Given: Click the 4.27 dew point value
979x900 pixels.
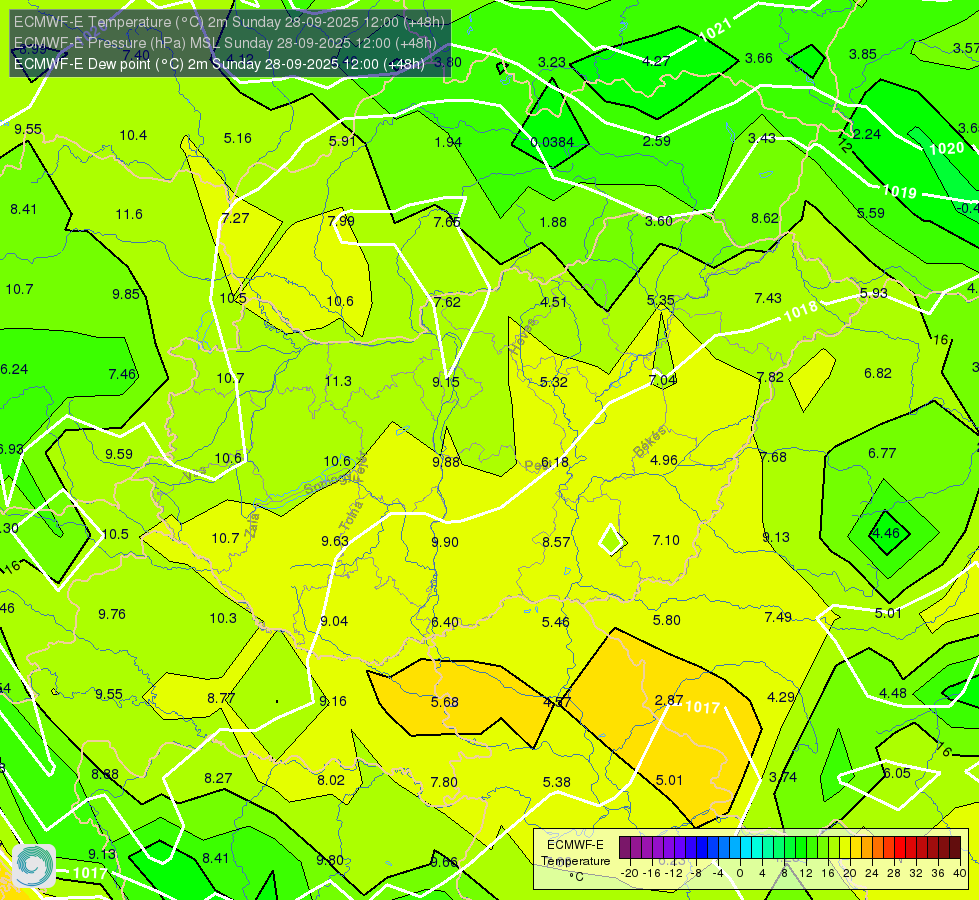Looking at the screenshot, I should click(x=656, y=61).
